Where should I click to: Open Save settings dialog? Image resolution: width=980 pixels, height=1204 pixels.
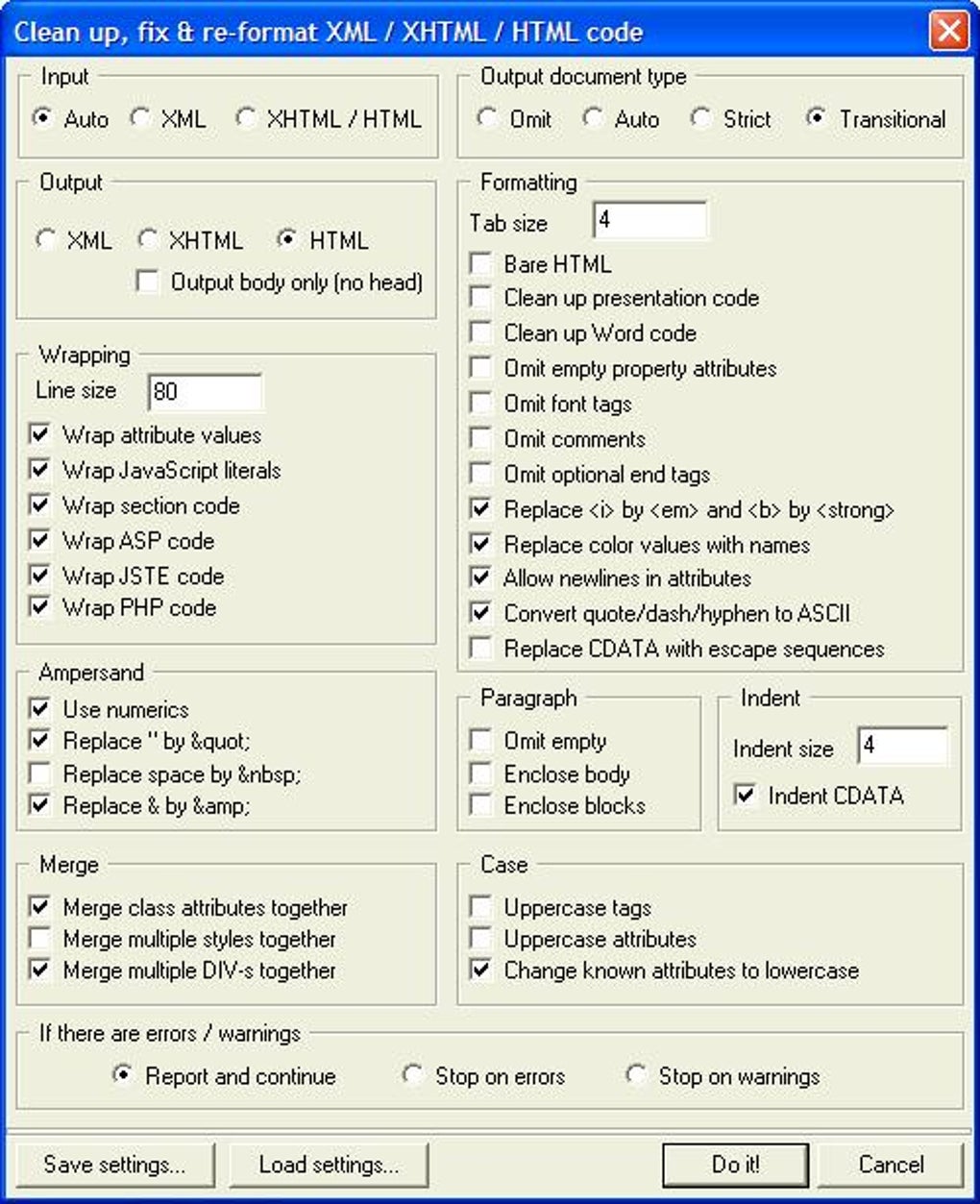115,1165
